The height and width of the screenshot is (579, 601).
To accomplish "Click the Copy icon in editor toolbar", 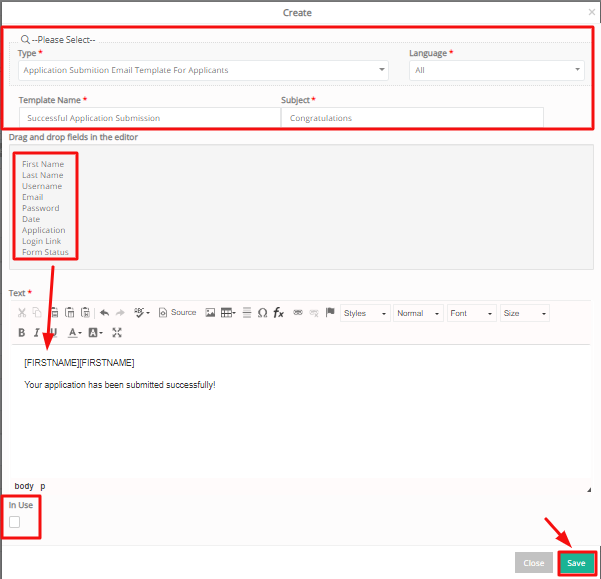I will tap(37, 313).
